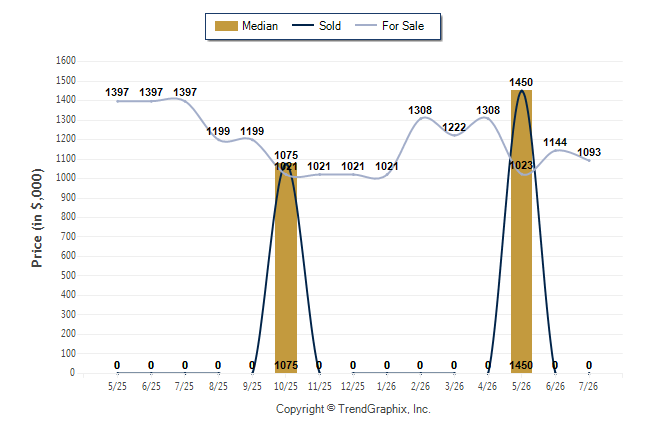This screenshot has width=646, height=434.
Task: Click the gold bar for 5/26
Action: pyautogui.click(x=522, y=232)
